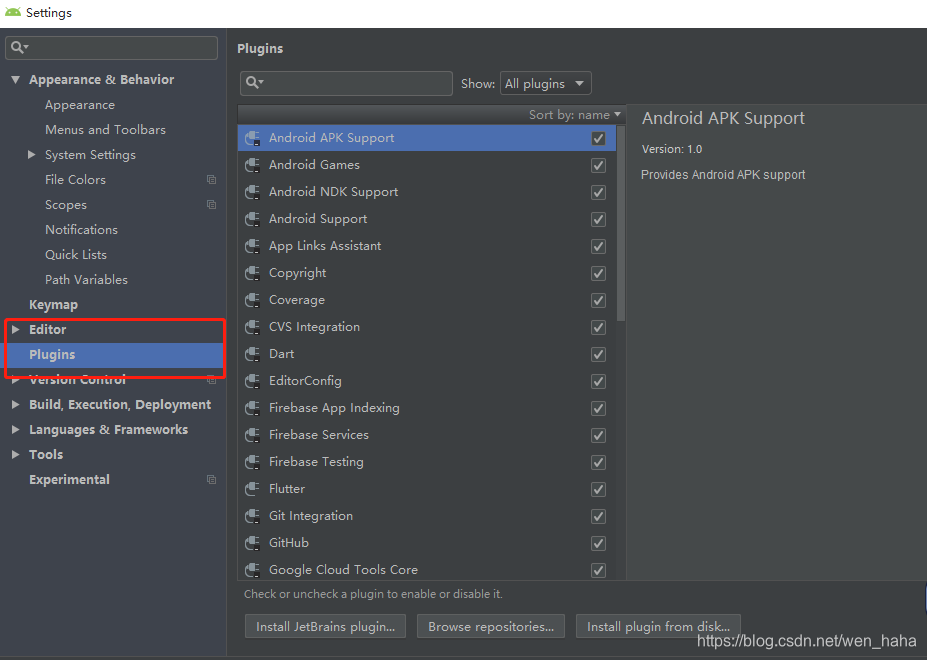Image resolution: width=927 pixels, height=660 pixels.
Task: Click the Google Cloud Tools Core plugin icon
Action: coord(252,570)
